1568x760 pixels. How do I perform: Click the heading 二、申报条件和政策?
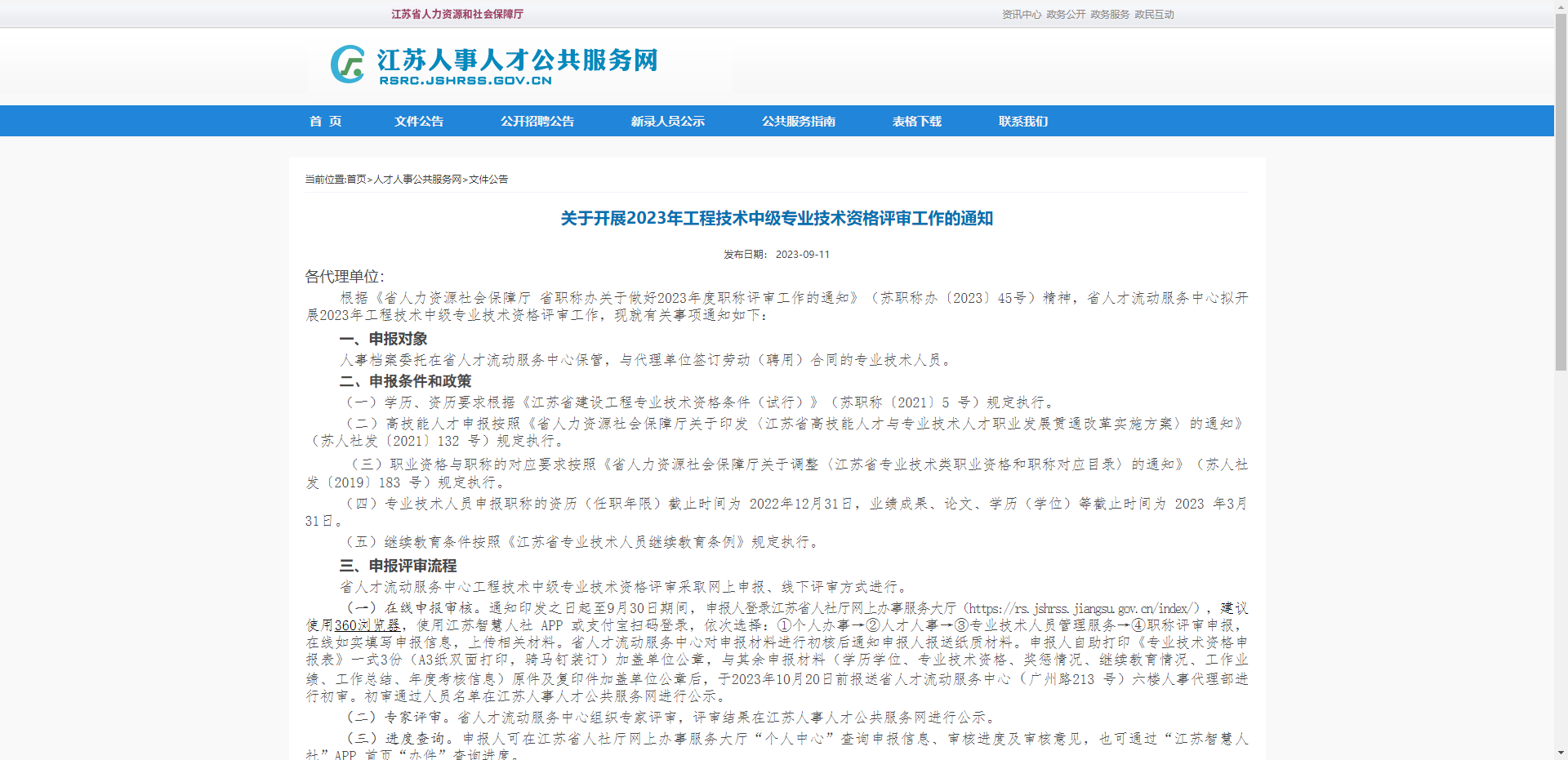[405, 381]
